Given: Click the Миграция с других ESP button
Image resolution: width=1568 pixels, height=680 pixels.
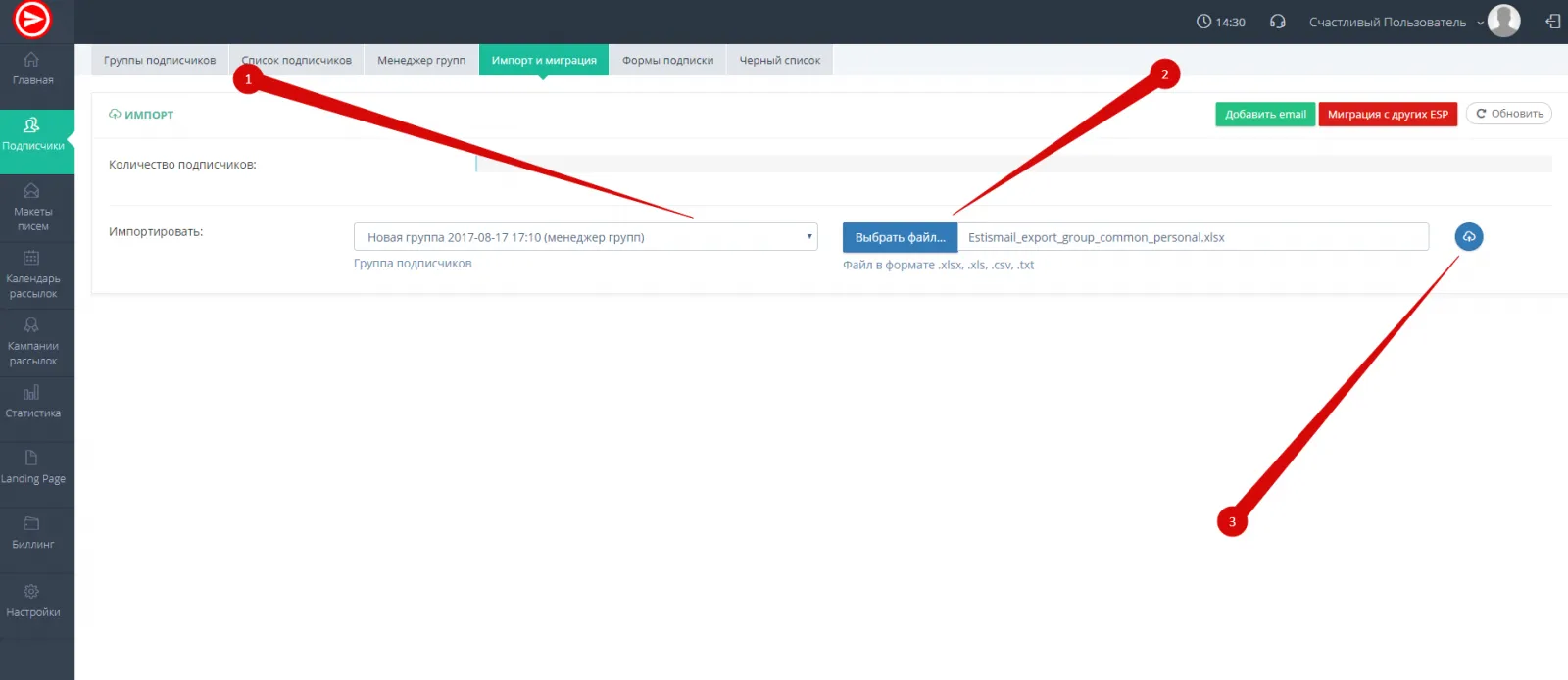Looking at the screenshot, I should coord(1387,115).
